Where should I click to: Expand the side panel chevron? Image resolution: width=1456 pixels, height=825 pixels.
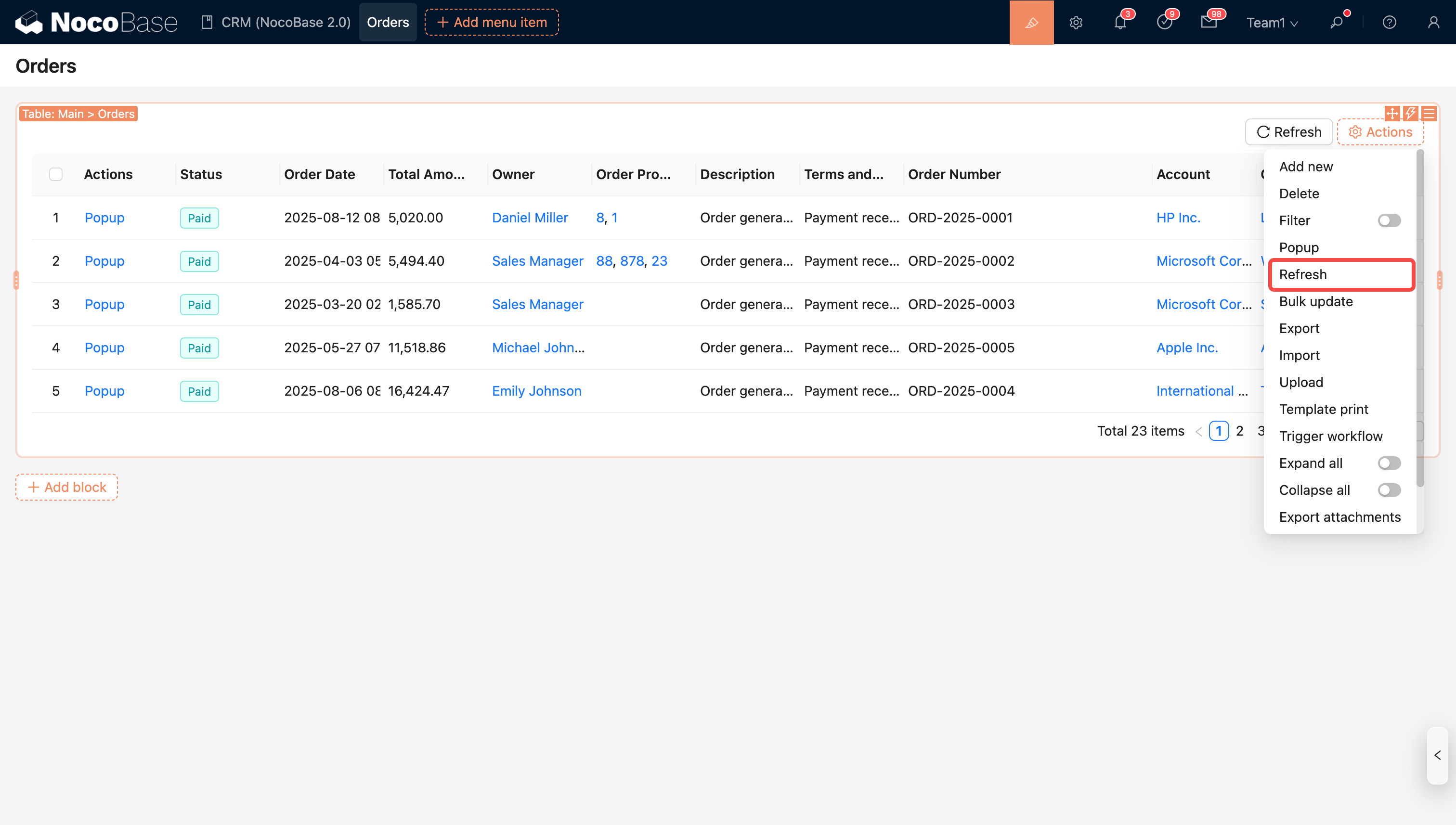coord(1437,755)
